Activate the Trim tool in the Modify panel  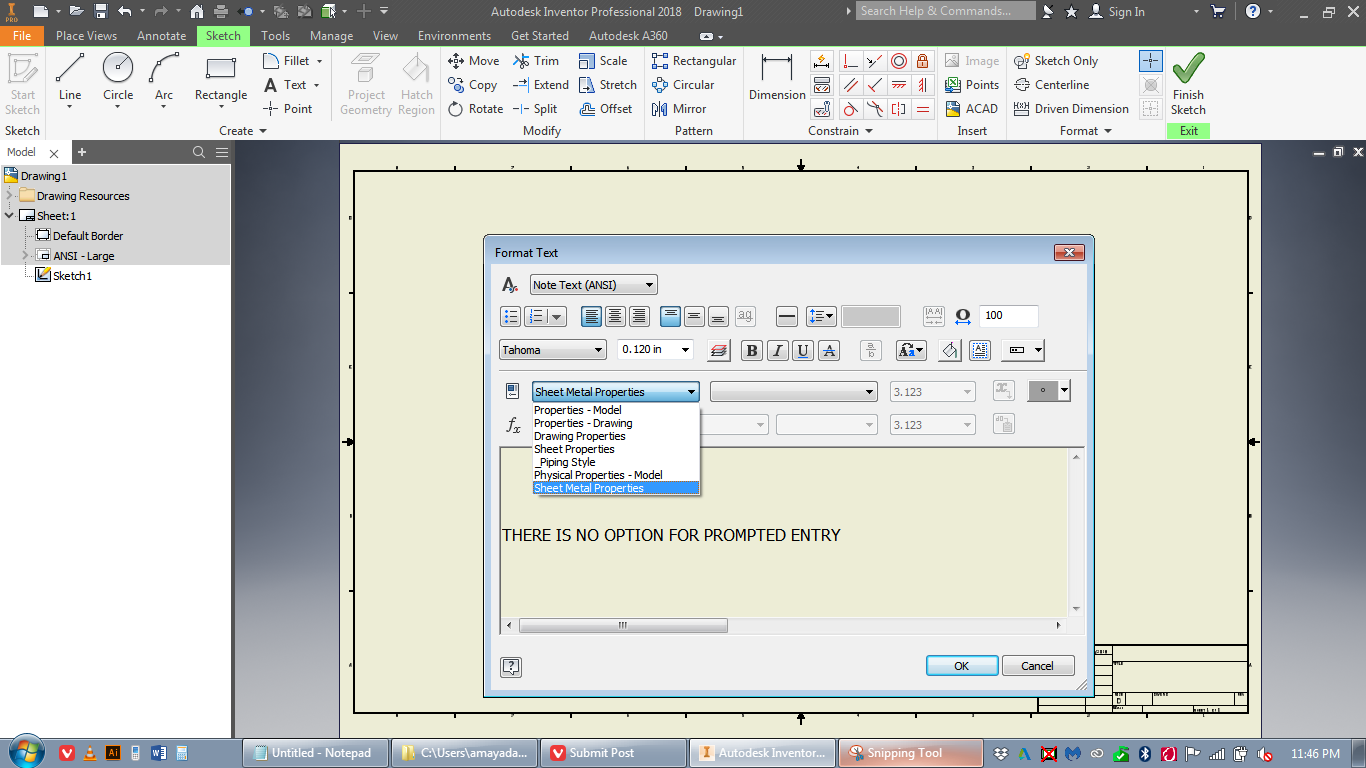point(537,60)
